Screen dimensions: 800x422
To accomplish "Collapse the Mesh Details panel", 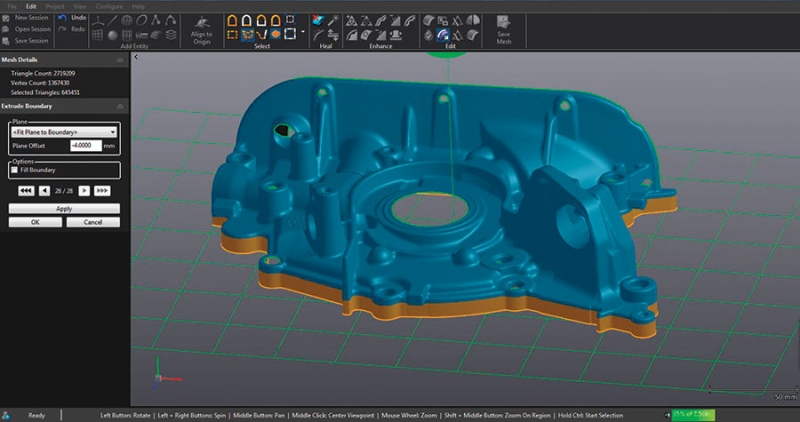I will 121,61.
